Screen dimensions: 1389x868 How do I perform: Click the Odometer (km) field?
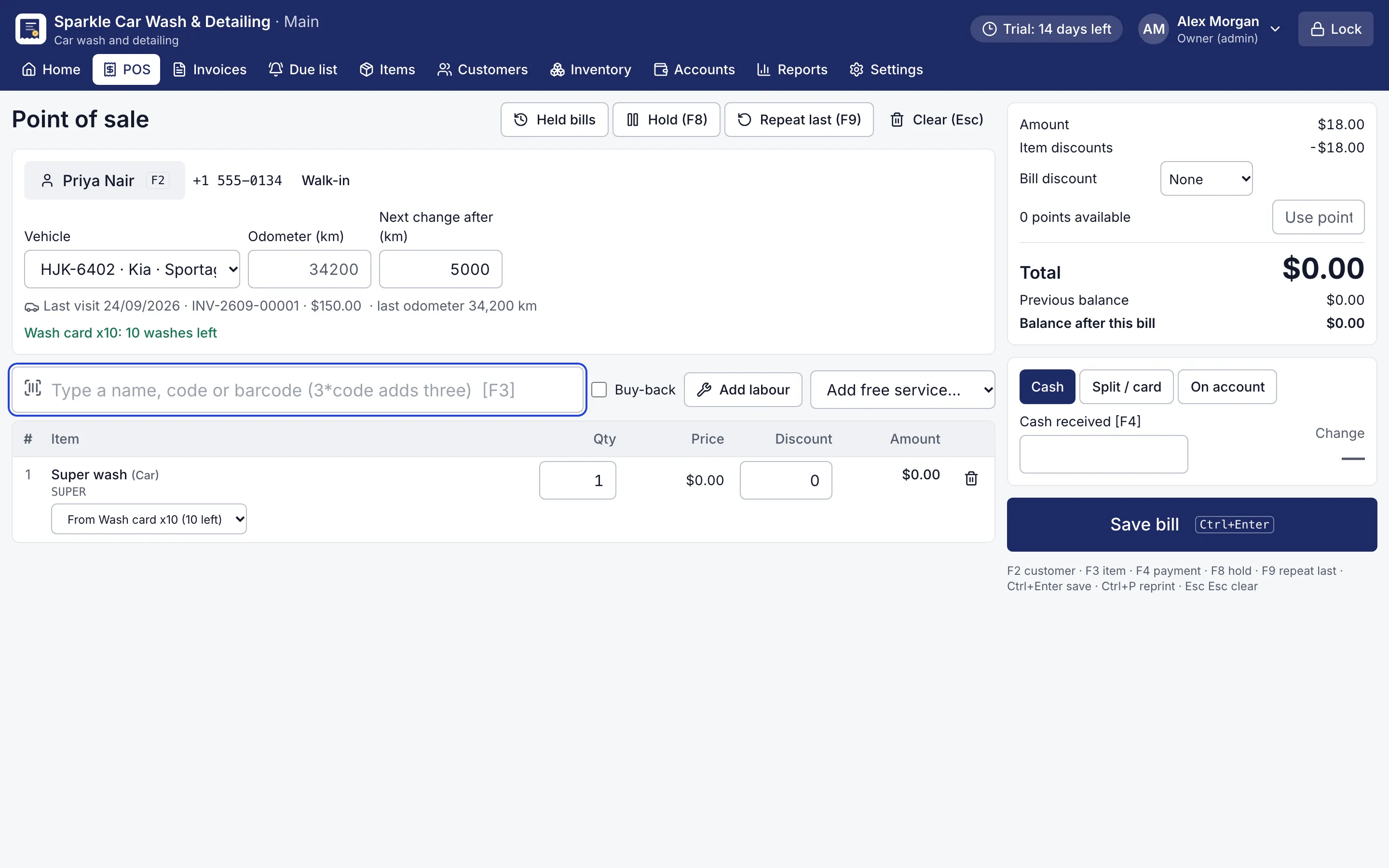pos(309,269)
